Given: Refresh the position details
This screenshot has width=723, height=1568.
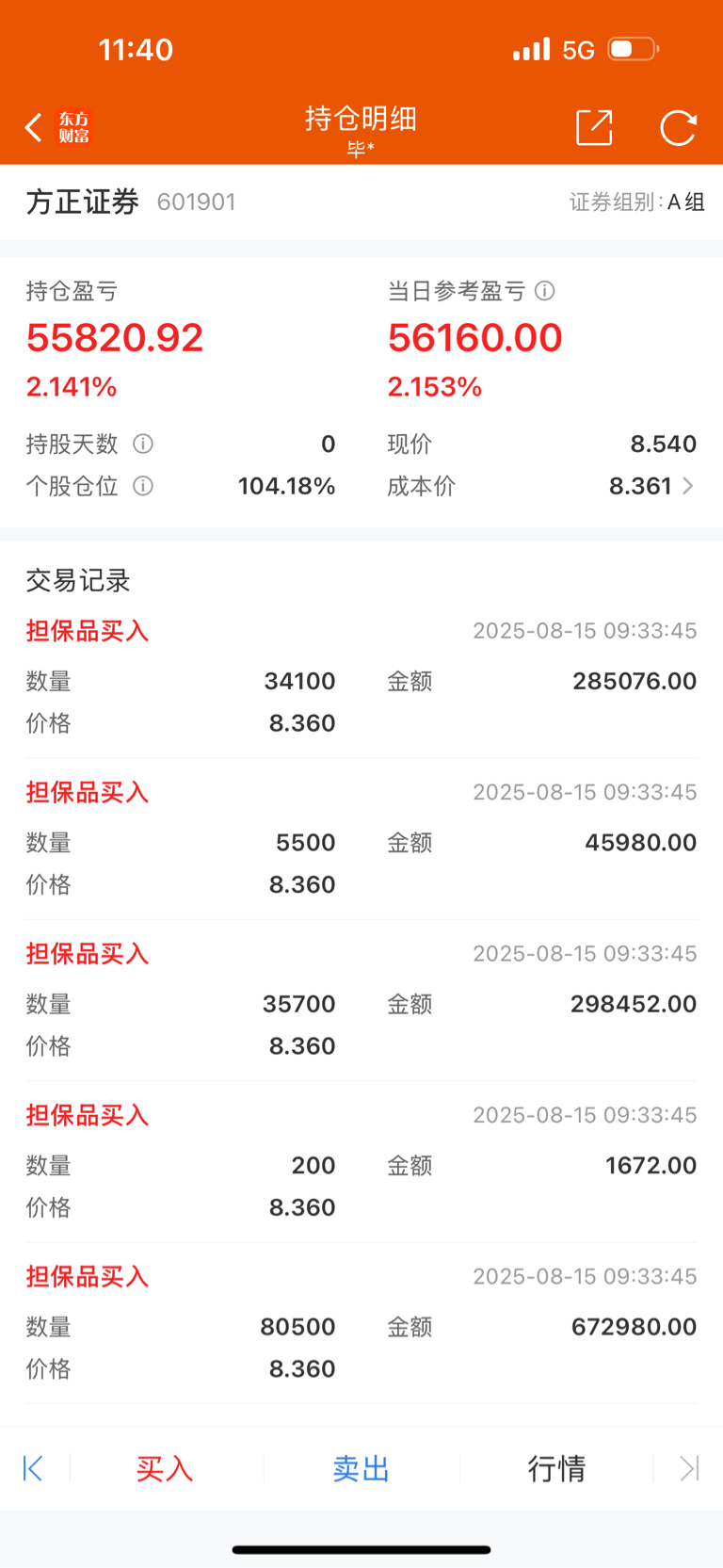Looking at the screenshot, I should point(678,127).
